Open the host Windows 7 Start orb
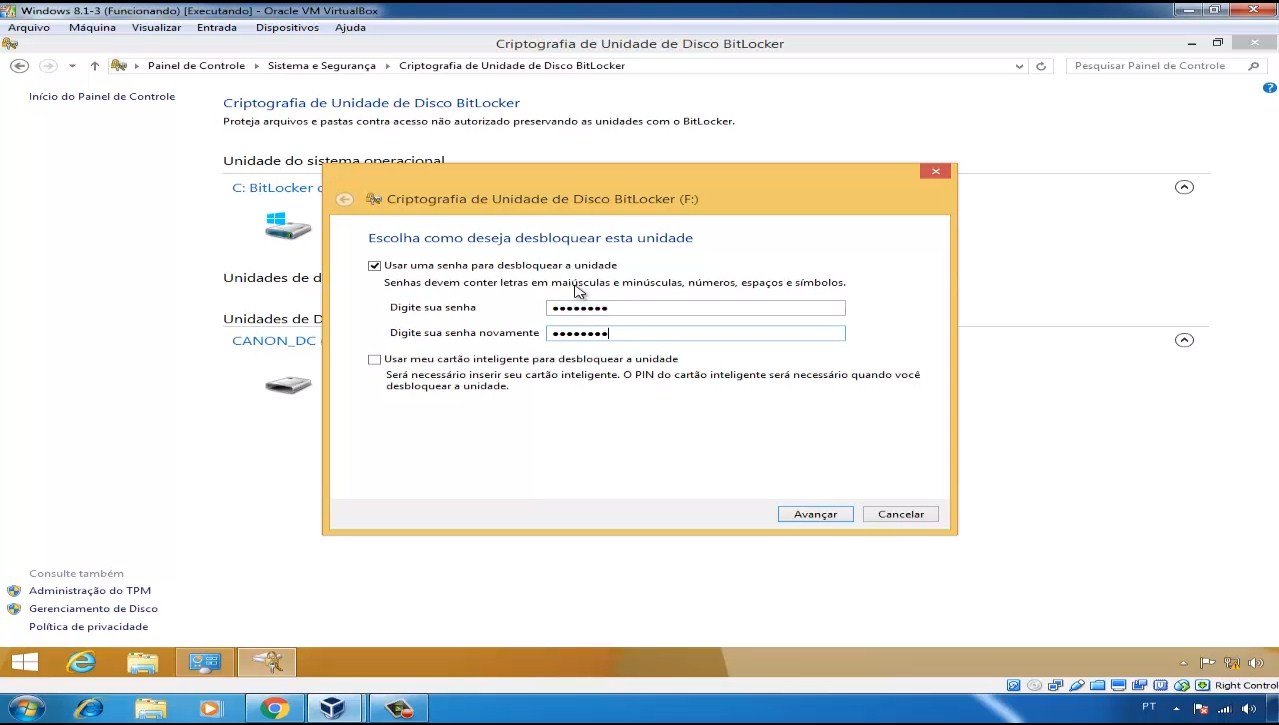The image size is (1279, 725). [26, 708]
